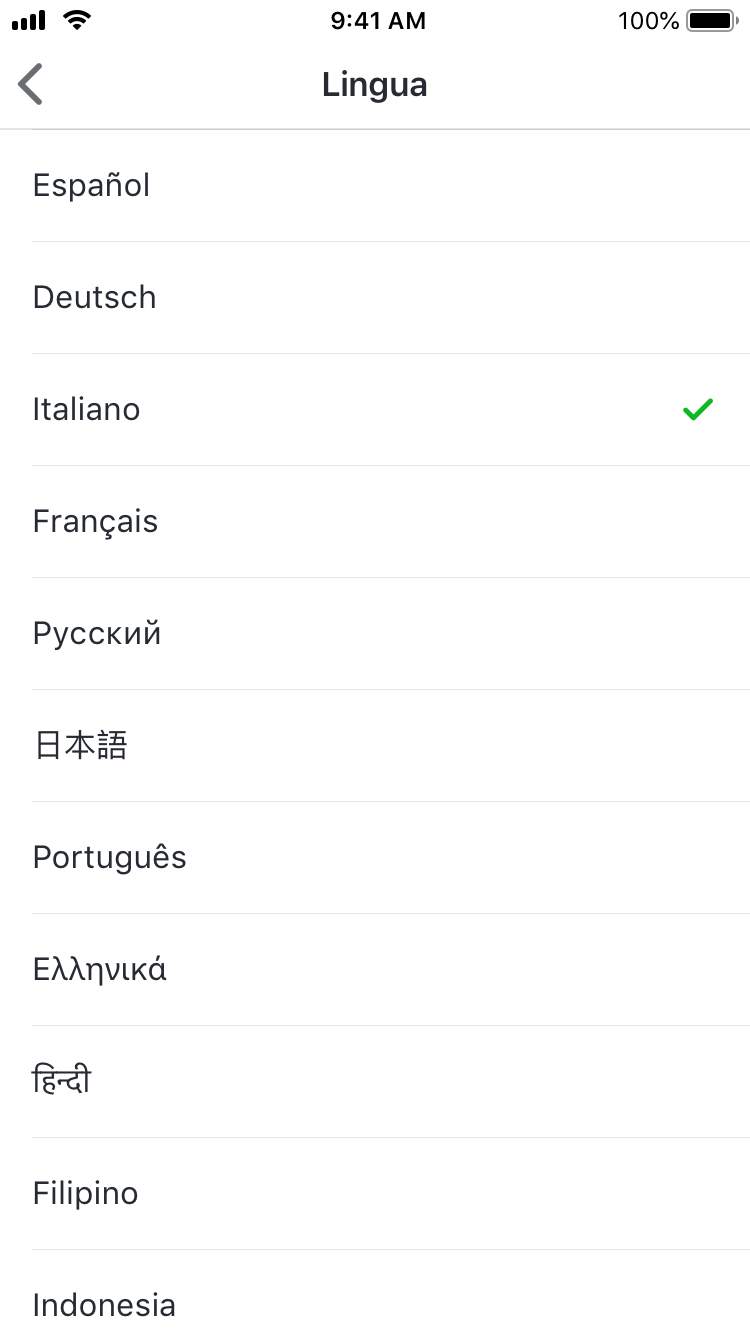Tap the 9:41 AM clock
This screenshot has height=1334, width=750.
coord(378,21)
